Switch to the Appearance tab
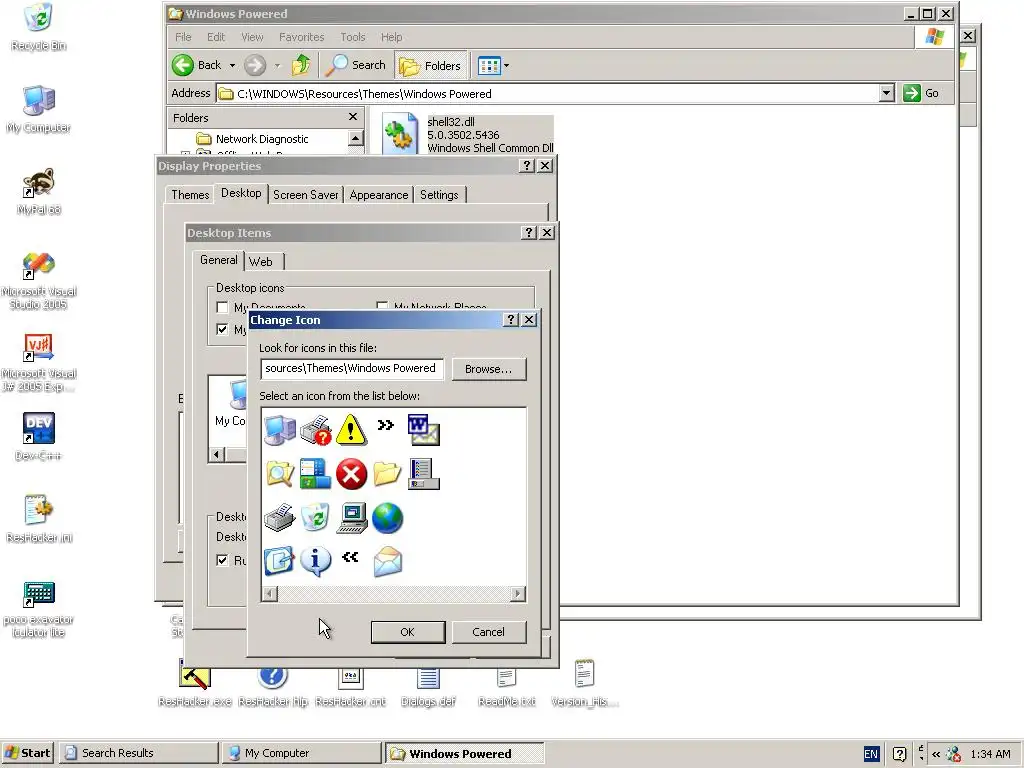The width and height of the screenshot is (1024, 768). click(x=379, y=195)
